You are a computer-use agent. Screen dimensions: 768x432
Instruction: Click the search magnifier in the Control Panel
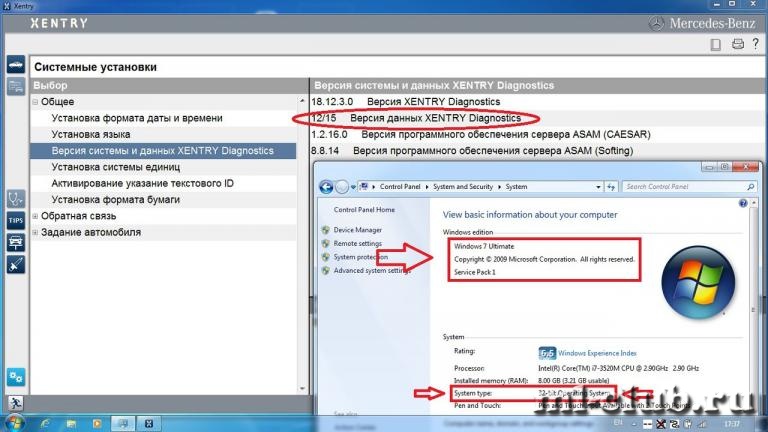(750, 187)
